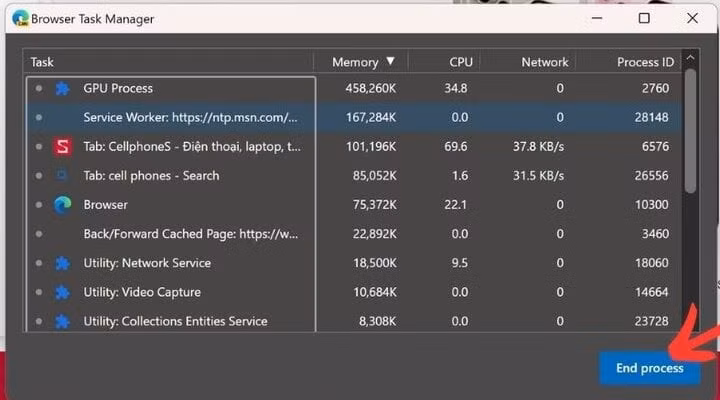The image size is (720, 400).
Task: Sort by the CPU column header
Action: 444,62
